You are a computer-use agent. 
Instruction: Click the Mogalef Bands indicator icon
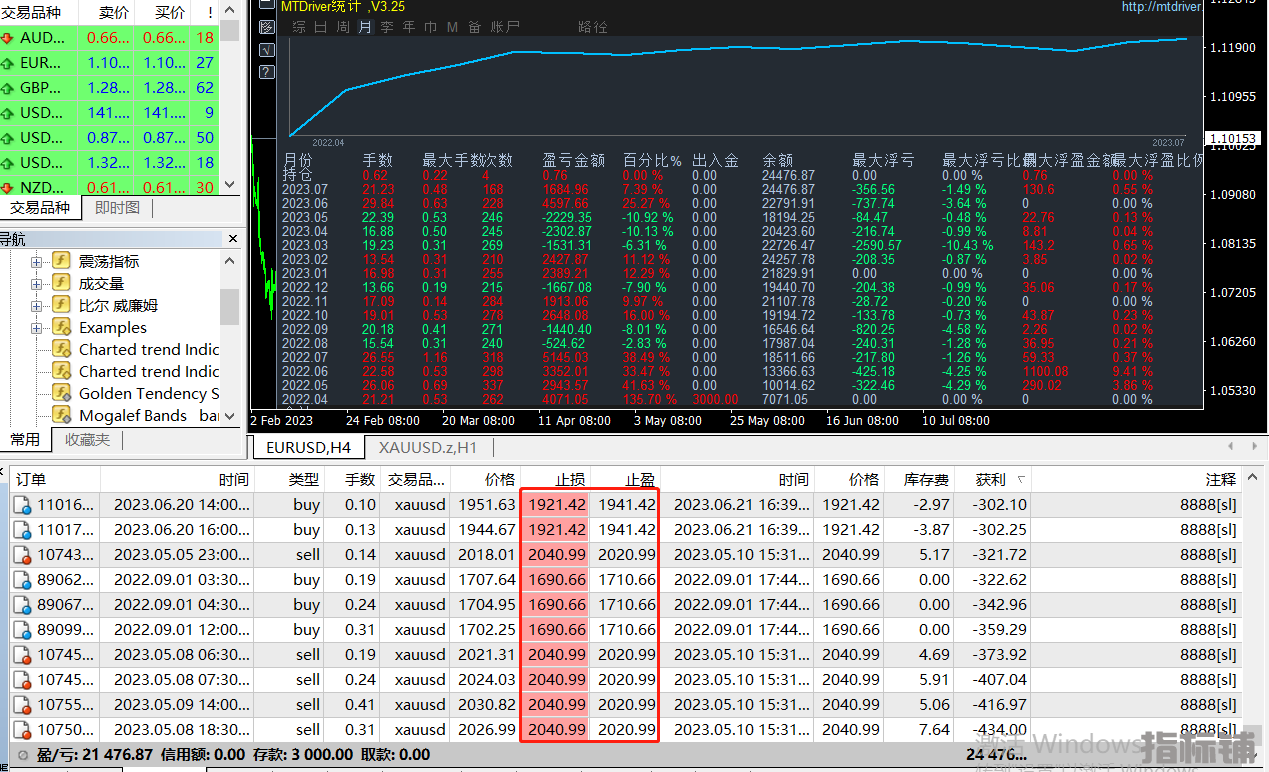click(x=61, y=415)
